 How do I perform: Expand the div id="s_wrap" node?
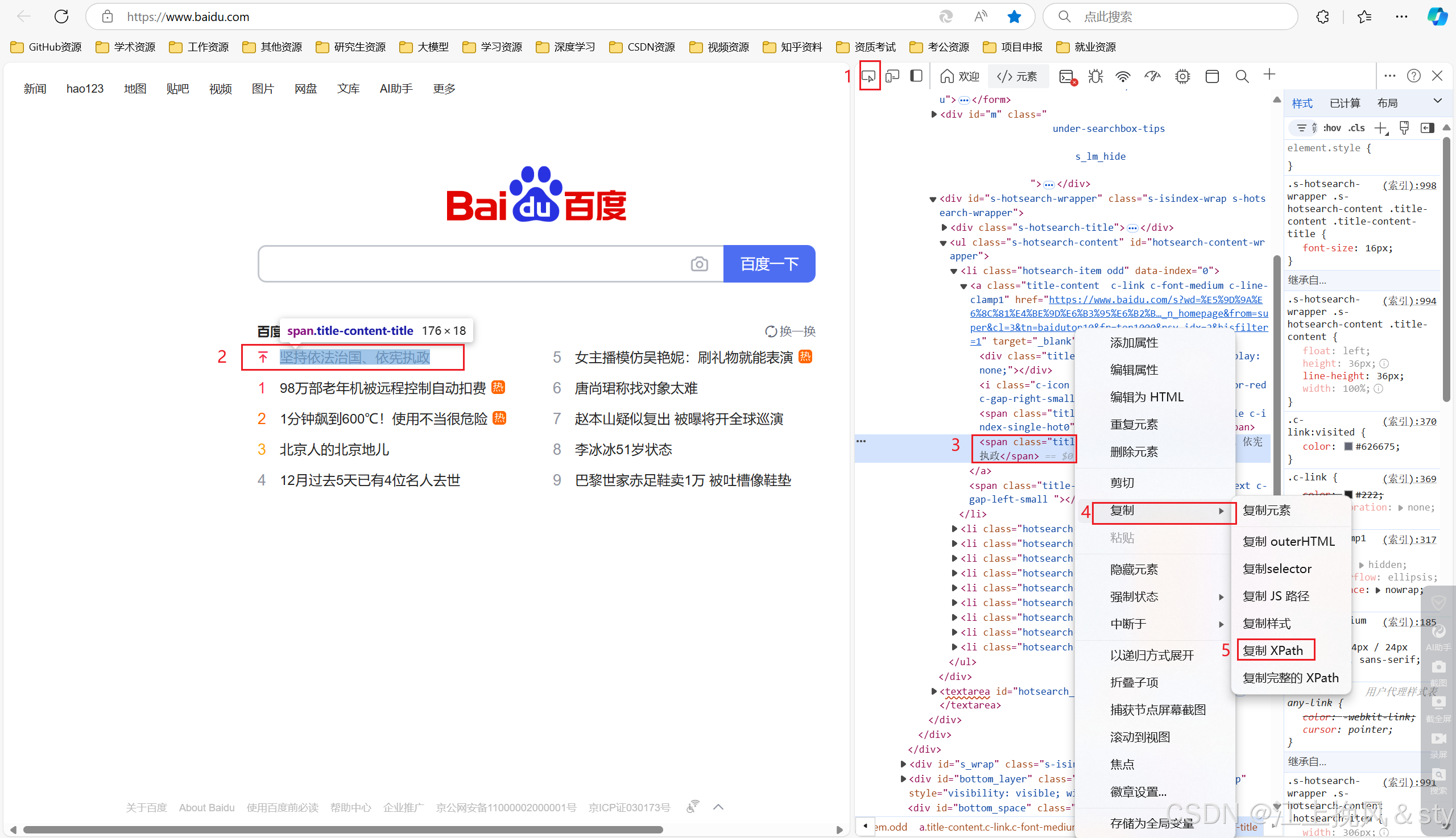[x=903, y=764]
